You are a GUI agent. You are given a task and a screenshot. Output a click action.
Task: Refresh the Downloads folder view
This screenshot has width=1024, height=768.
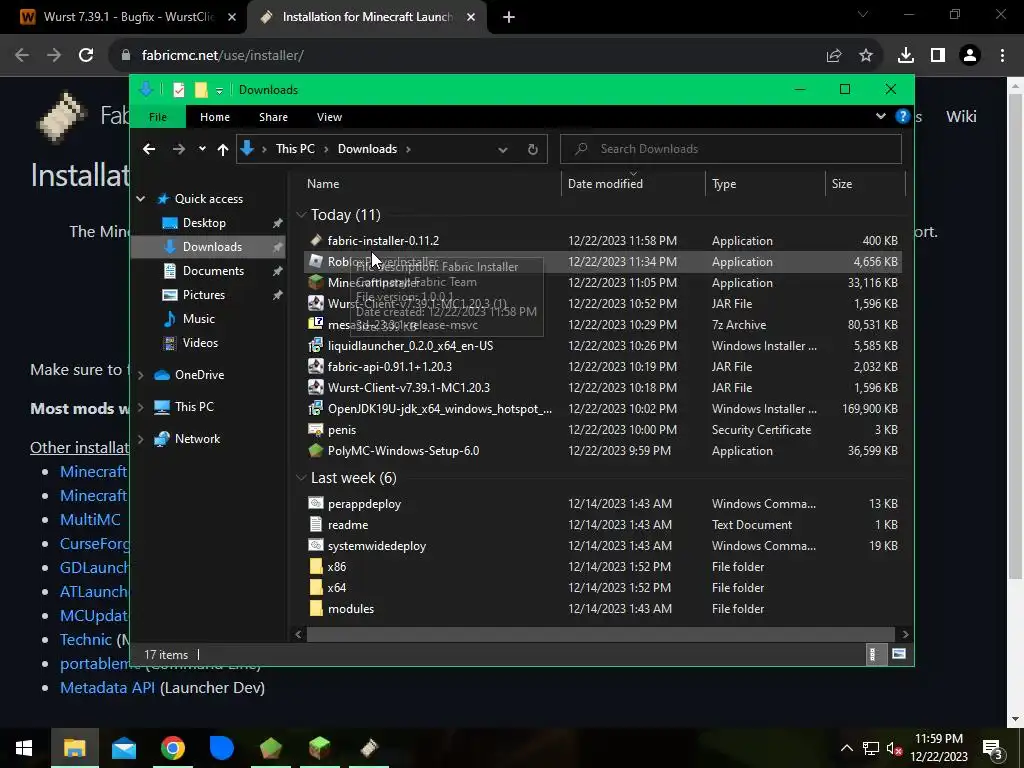tap(533, 149)
